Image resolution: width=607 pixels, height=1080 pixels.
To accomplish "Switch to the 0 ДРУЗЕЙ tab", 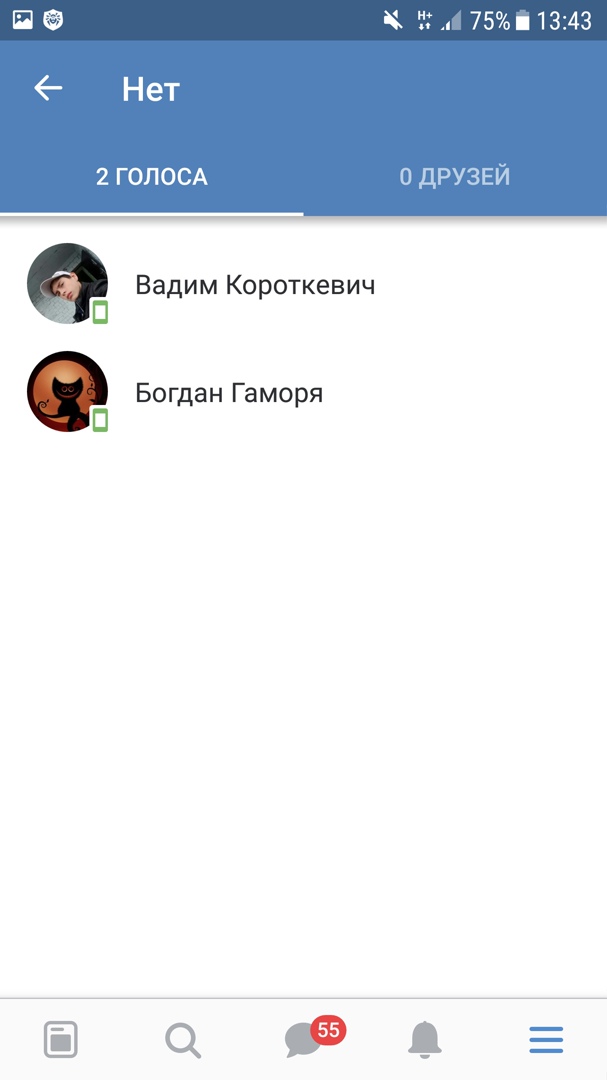I will pos(455,177).
